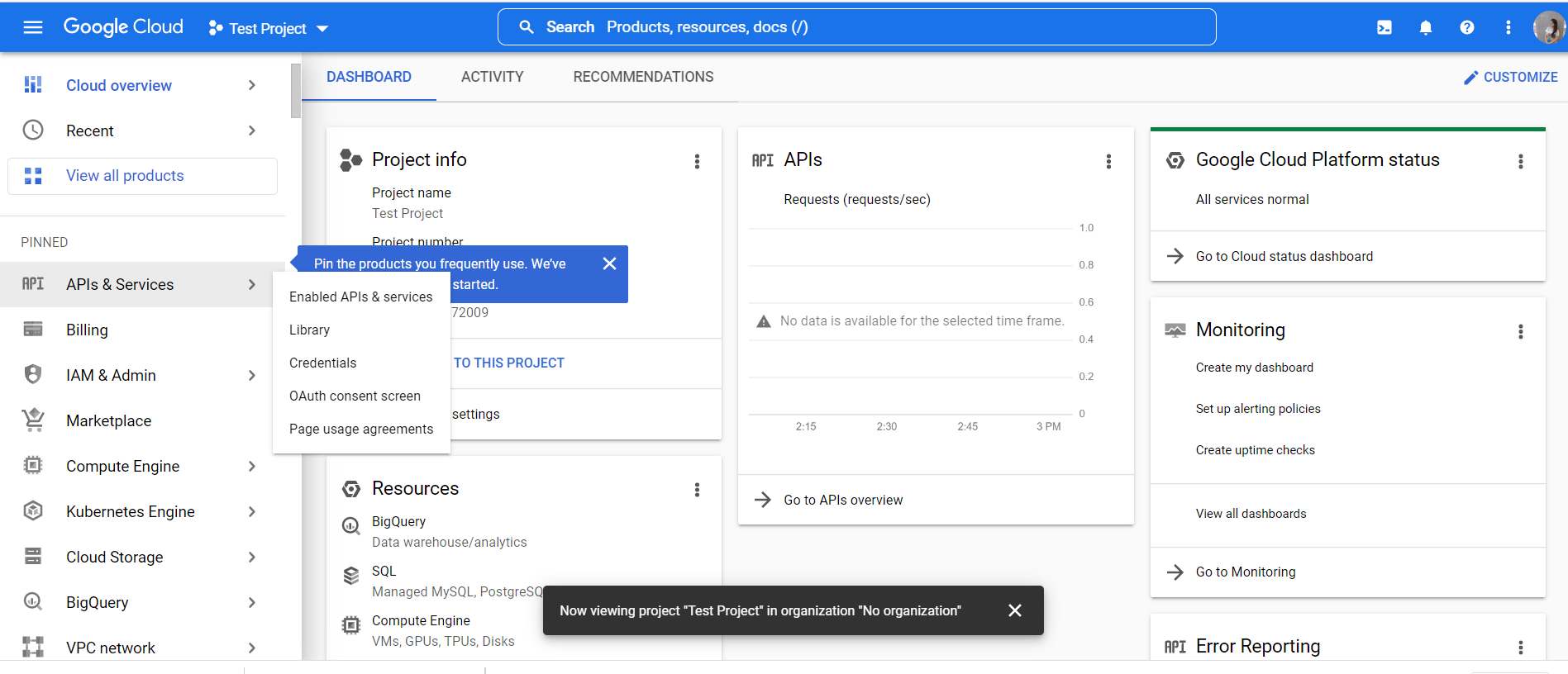Open the user account avatar
The height and width of the screenshot is (674, 1568).
[1548, 27]
